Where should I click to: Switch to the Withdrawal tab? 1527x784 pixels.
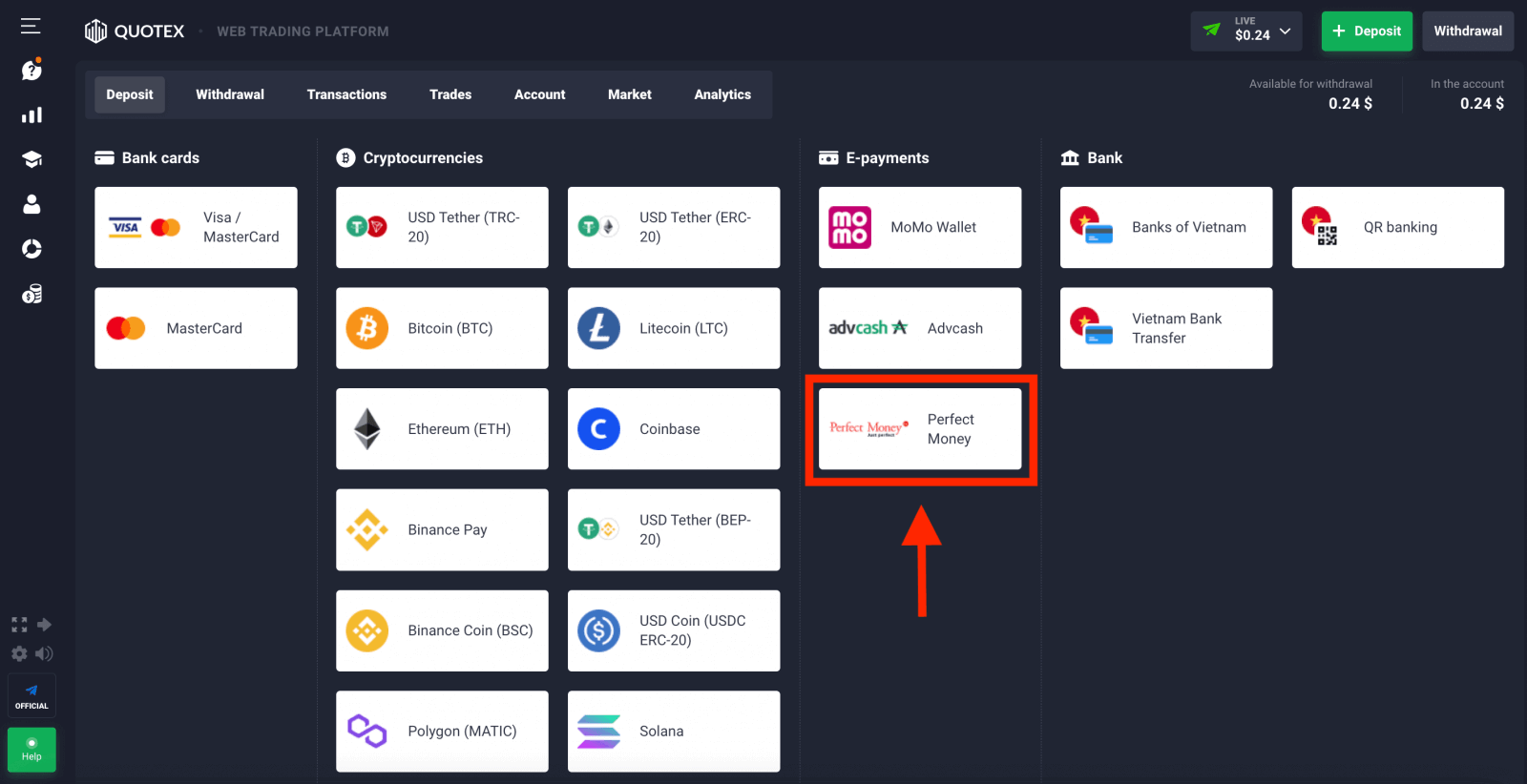230,94
